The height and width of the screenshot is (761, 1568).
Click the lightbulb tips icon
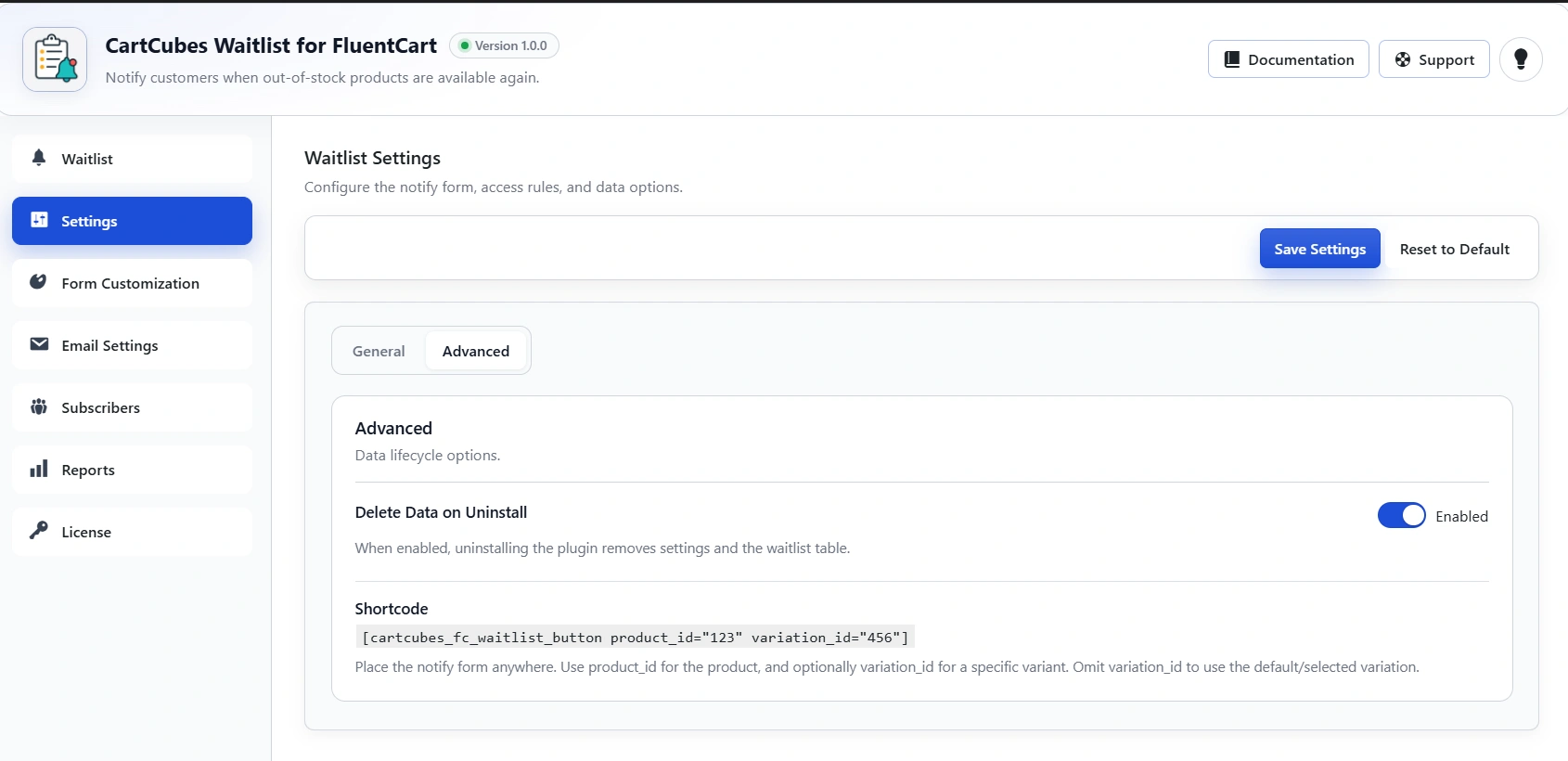point(1521,59)
